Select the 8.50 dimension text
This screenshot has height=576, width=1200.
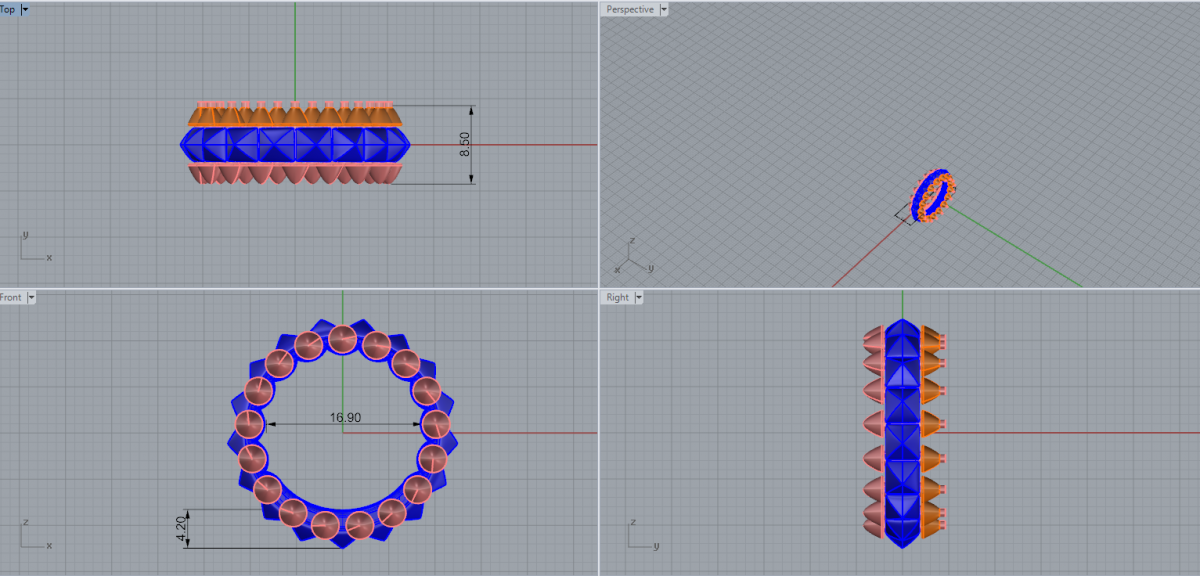click(x=464, y=143)
